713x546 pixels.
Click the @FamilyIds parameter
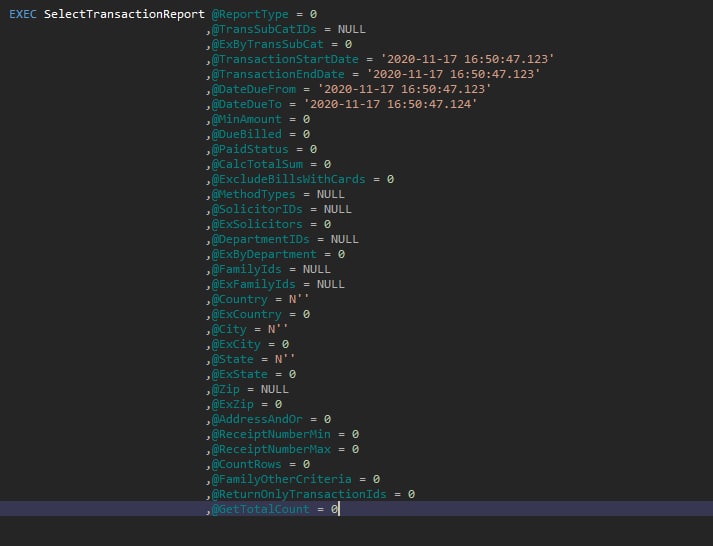tap(246, 269)
